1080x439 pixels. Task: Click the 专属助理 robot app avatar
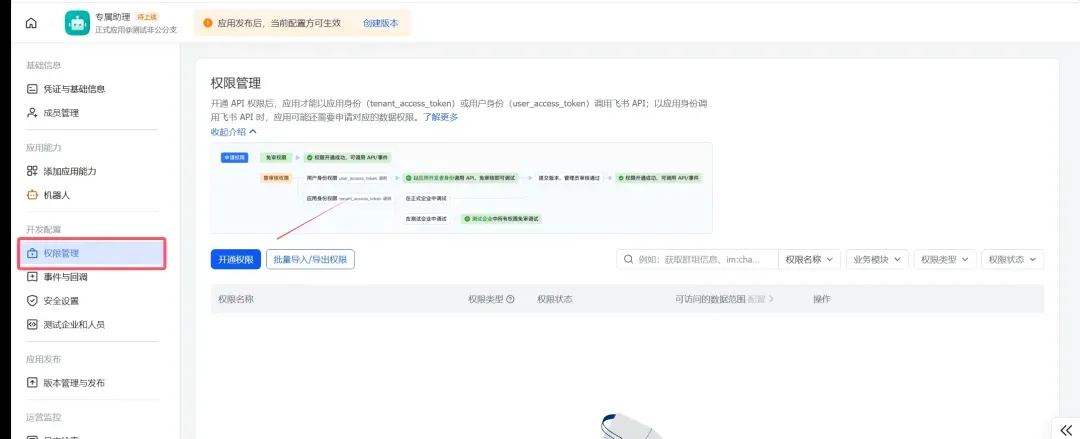pos(78,23)
